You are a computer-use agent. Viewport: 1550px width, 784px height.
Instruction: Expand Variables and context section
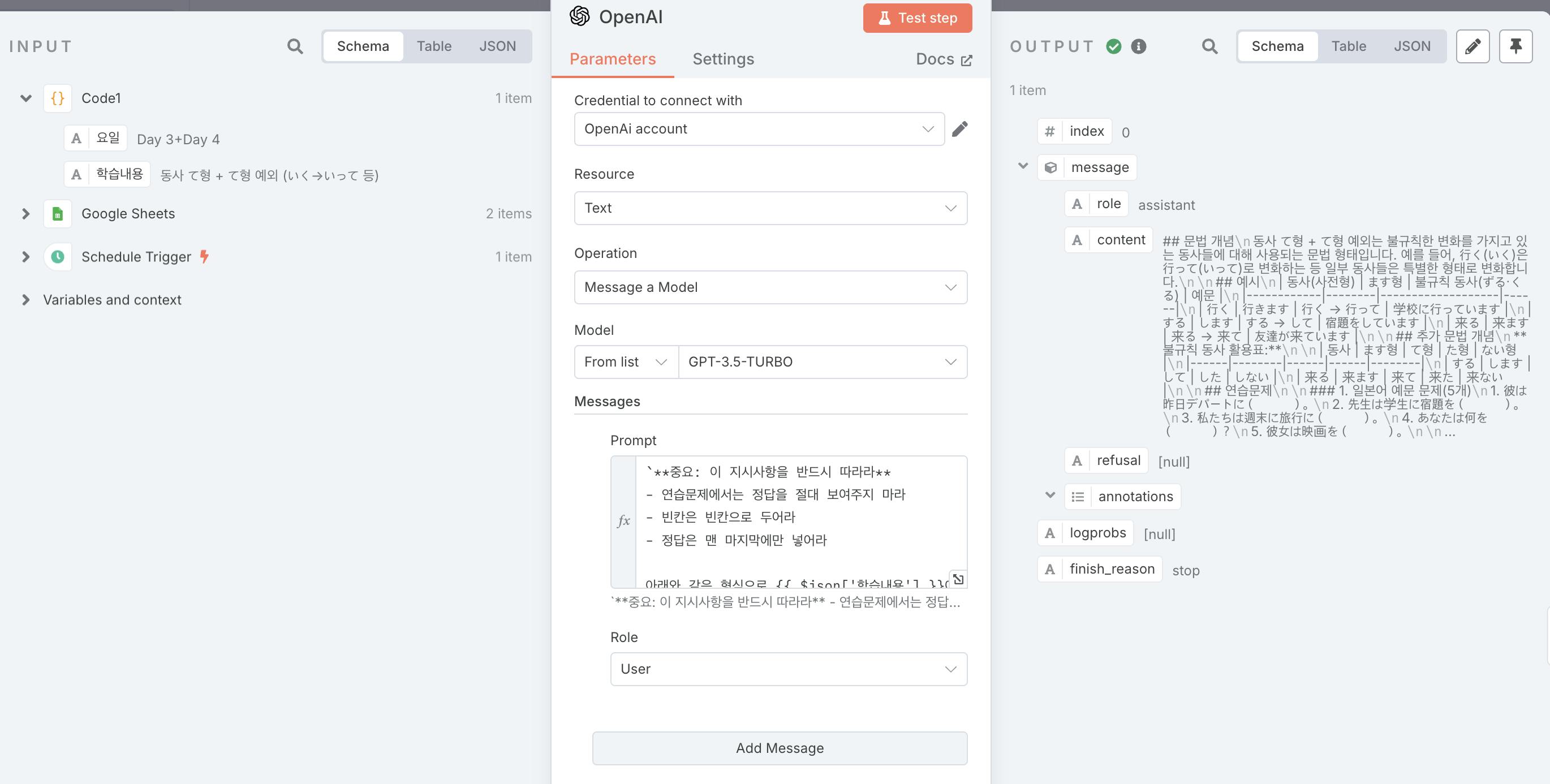point(26,300)
